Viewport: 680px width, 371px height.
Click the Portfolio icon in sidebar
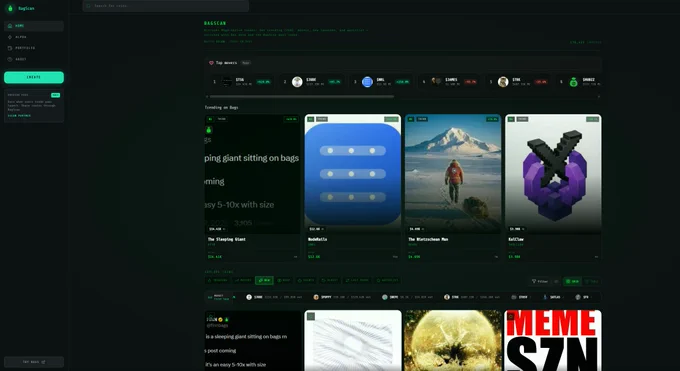(x=10, y=48)
